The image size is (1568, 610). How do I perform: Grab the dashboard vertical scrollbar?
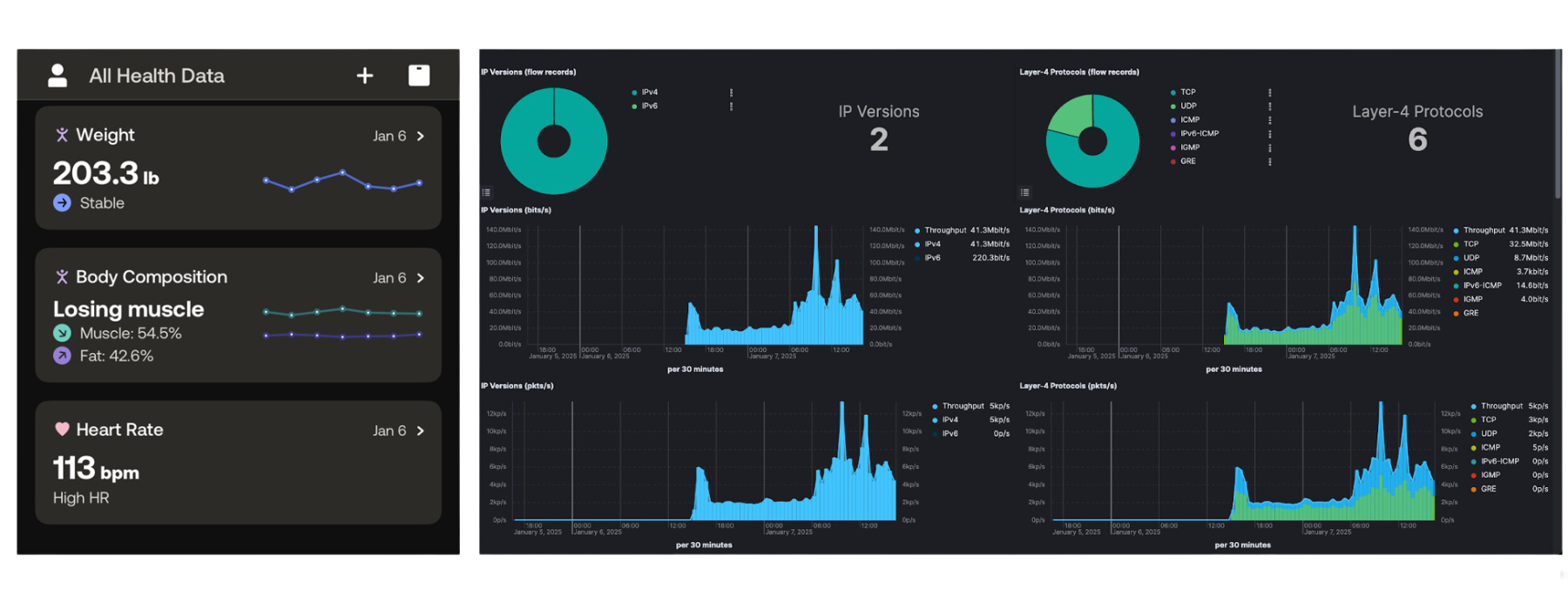(1558, 124)
